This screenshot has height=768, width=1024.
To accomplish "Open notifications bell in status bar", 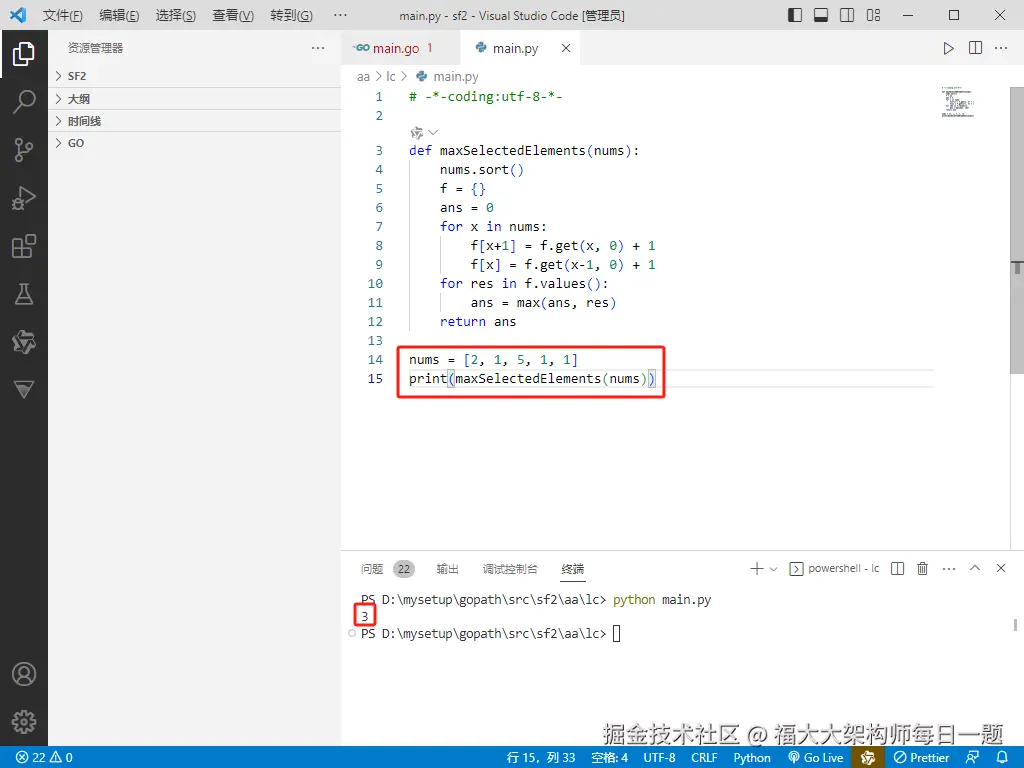I will (1002, 757).
